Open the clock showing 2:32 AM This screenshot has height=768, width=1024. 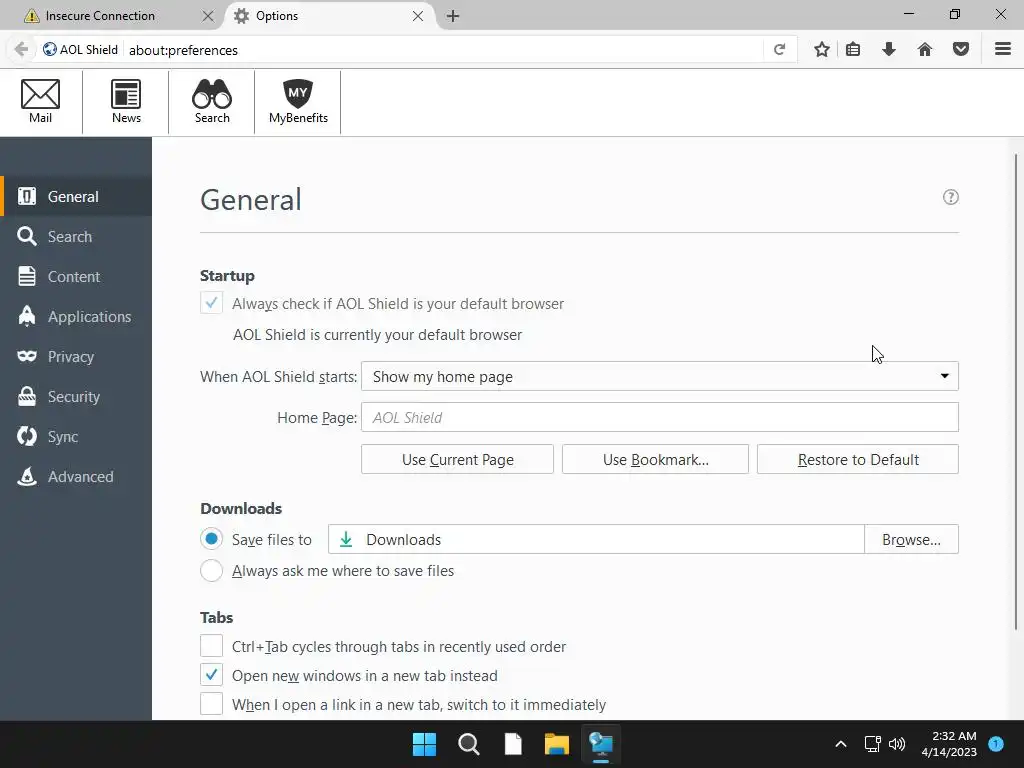[949, 744]
